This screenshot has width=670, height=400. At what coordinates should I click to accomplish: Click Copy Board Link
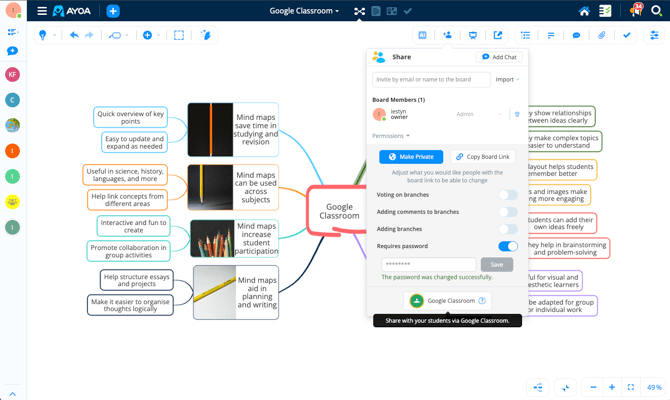(x=482, y=157)
